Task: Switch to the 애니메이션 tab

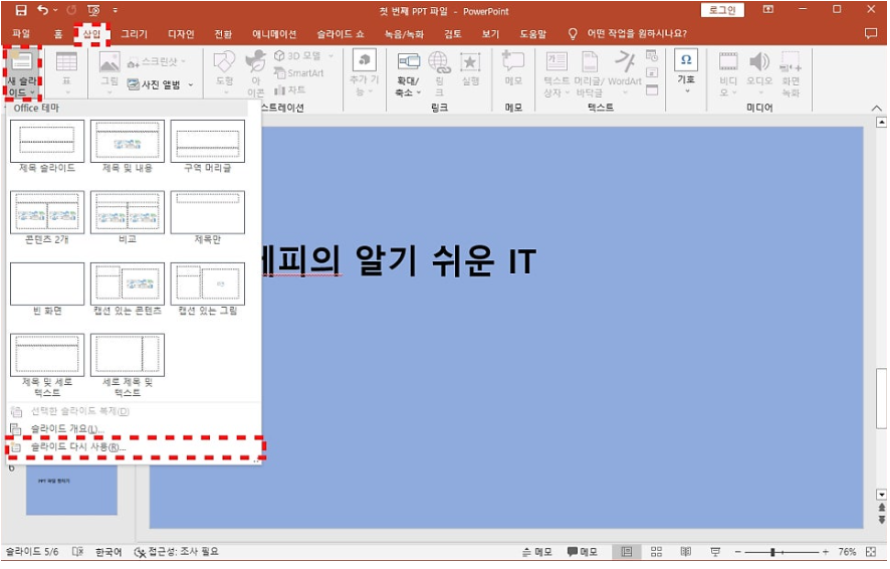Action: pyautogui.click(x=274, y=34)
